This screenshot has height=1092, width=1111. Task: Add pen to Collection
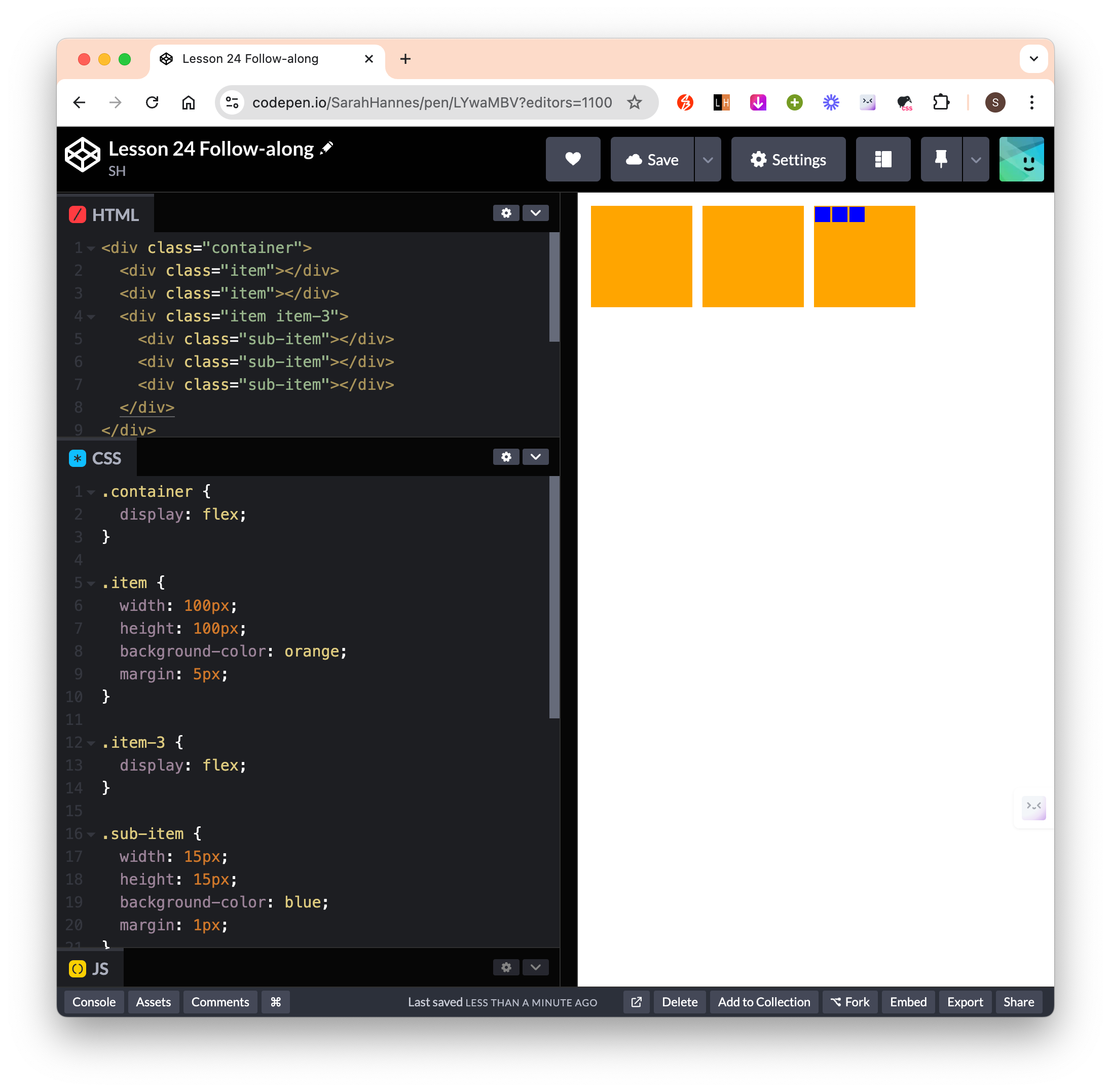pyautogui.click(x=764, y=1002)
